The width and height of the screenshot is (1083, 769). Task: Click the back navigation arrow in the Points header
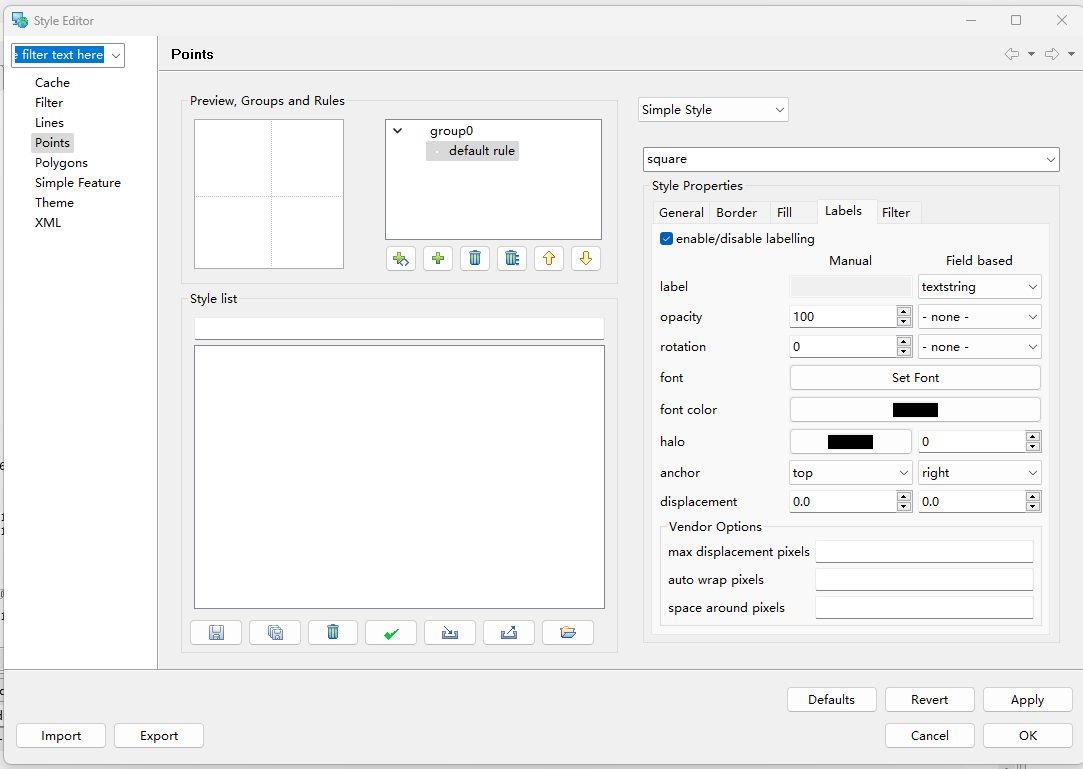[x=1012, y=54]
